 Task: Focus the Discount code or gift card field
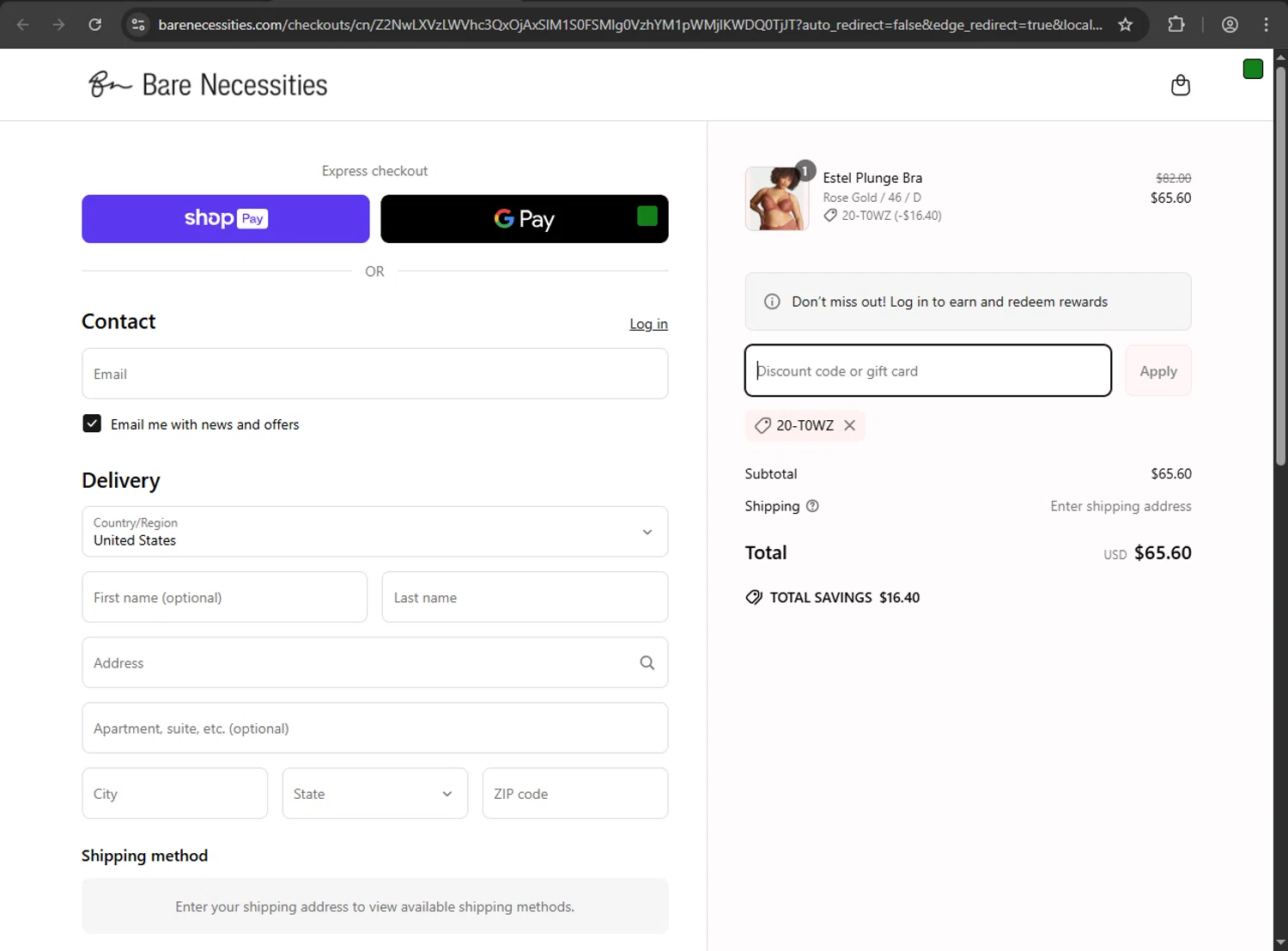[x=928, y=371]
